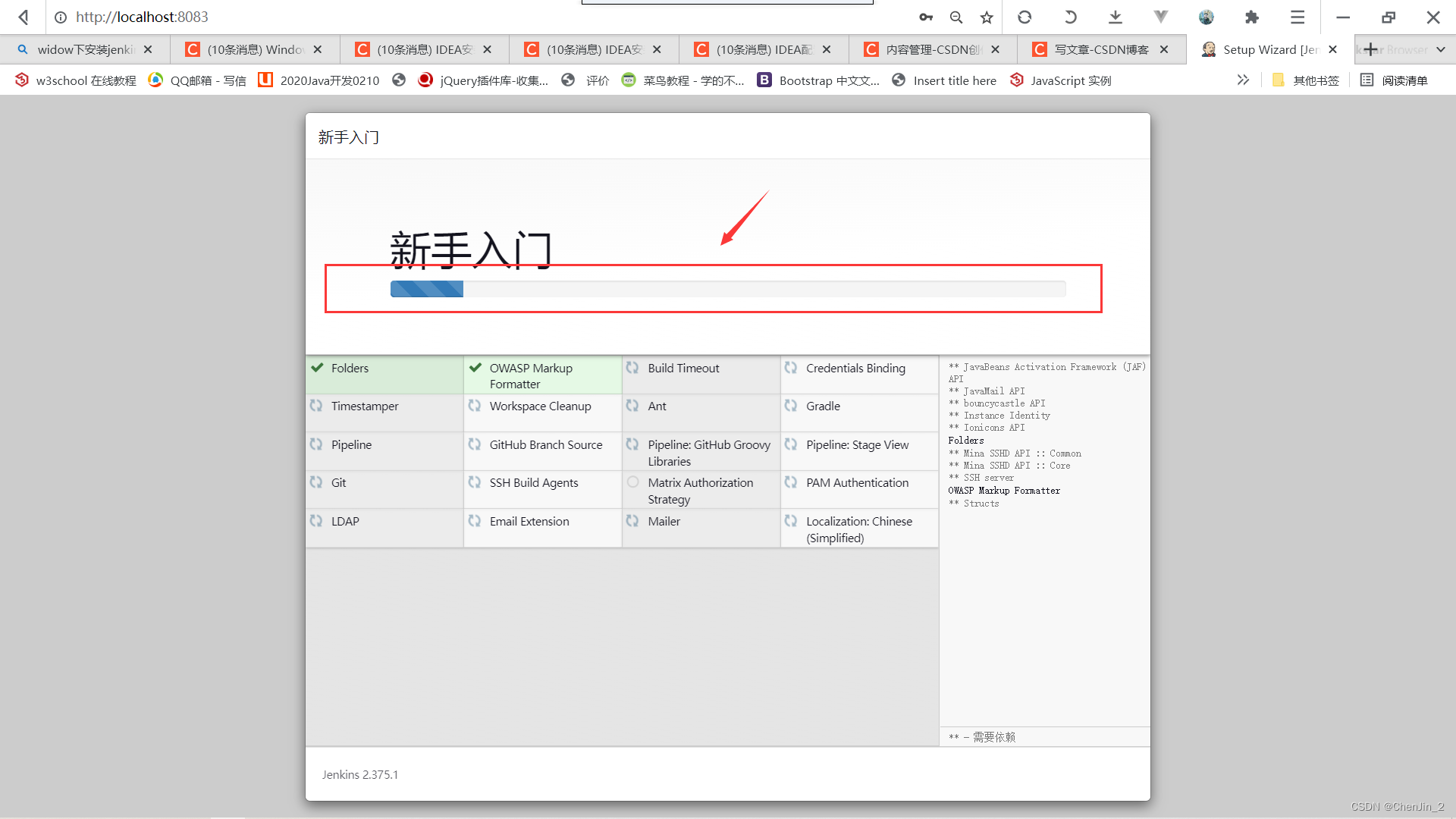The height and width of the screenshot is (819, 1456).
Task: Click the V-shaped extension icon
Action: (x=1161, y=16)
